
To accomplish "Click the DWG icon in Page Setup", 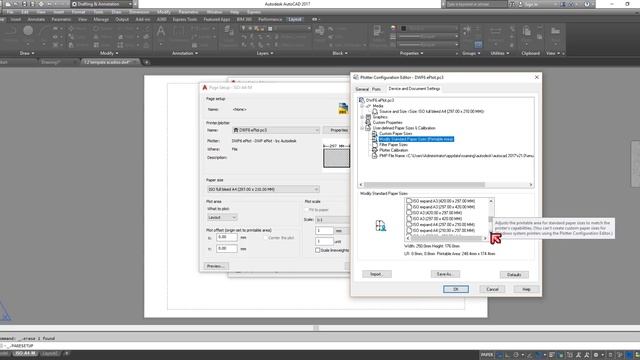I will pyautogui.click(x=343, y=109).
